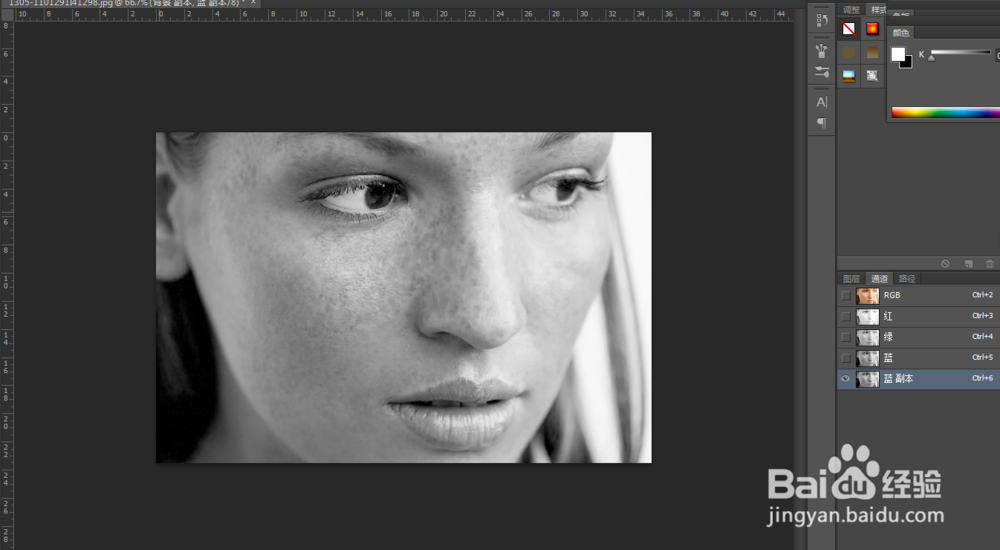Image resolution: width=1000 pixels, height=550 pixels.
Task: Select the RGB channel thumbnail
Action: point(867,295)
